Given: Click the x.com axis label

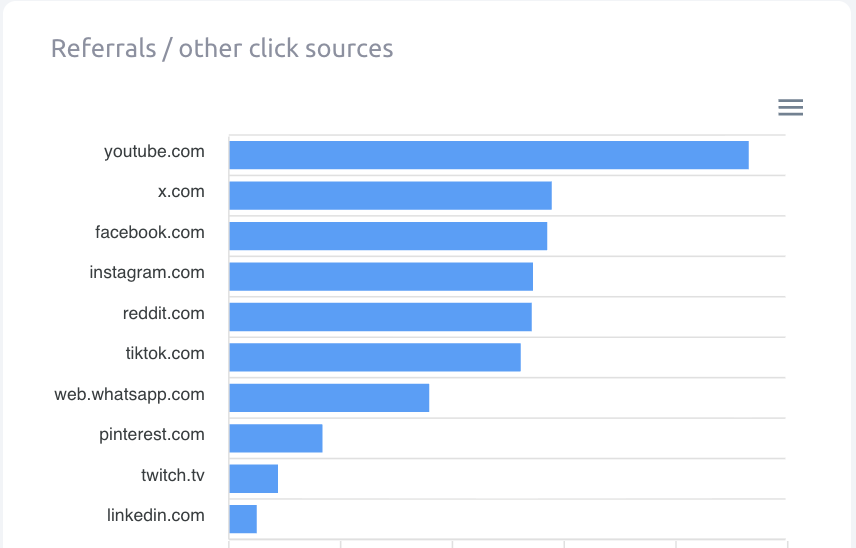Looking at the screenshot, I should pyautogui.click(x=181, y=192).
